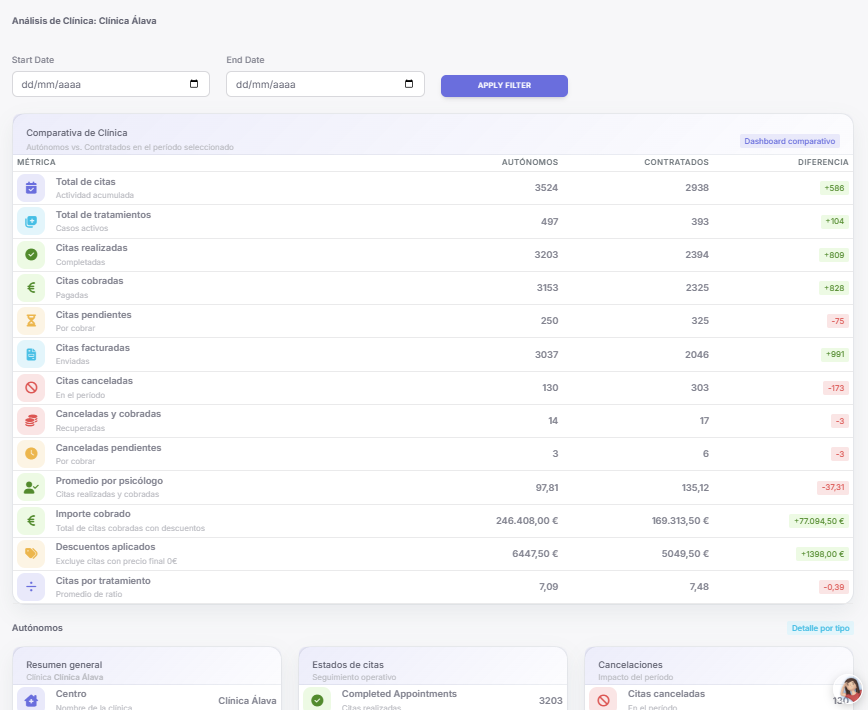Click the Promedio por psicólogo person icon
Image resolution: width=868 pixels, height=710 pixels.
(x=31, y=487)
